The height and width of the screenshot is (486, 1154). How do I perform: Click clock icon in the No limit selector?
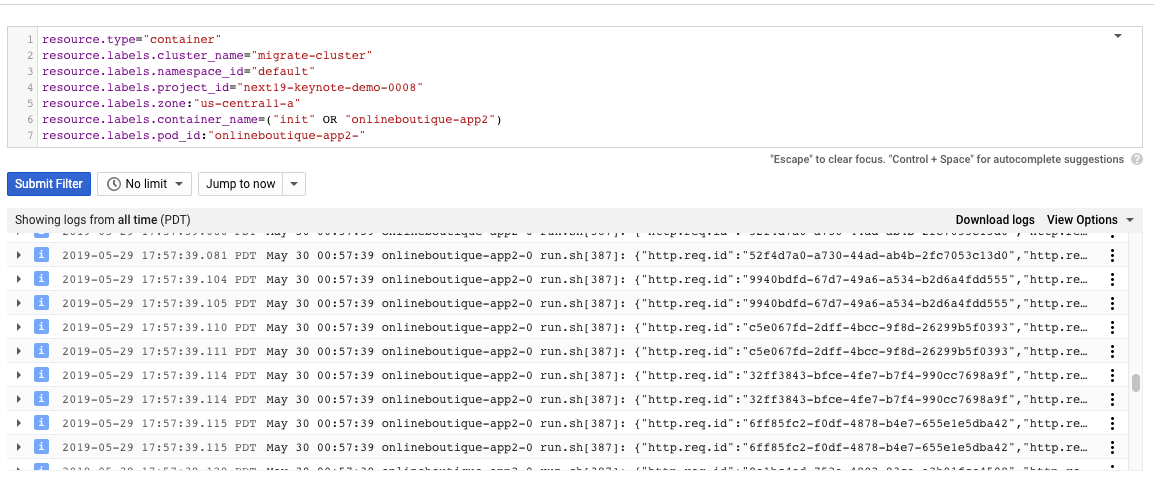point(114,184)
